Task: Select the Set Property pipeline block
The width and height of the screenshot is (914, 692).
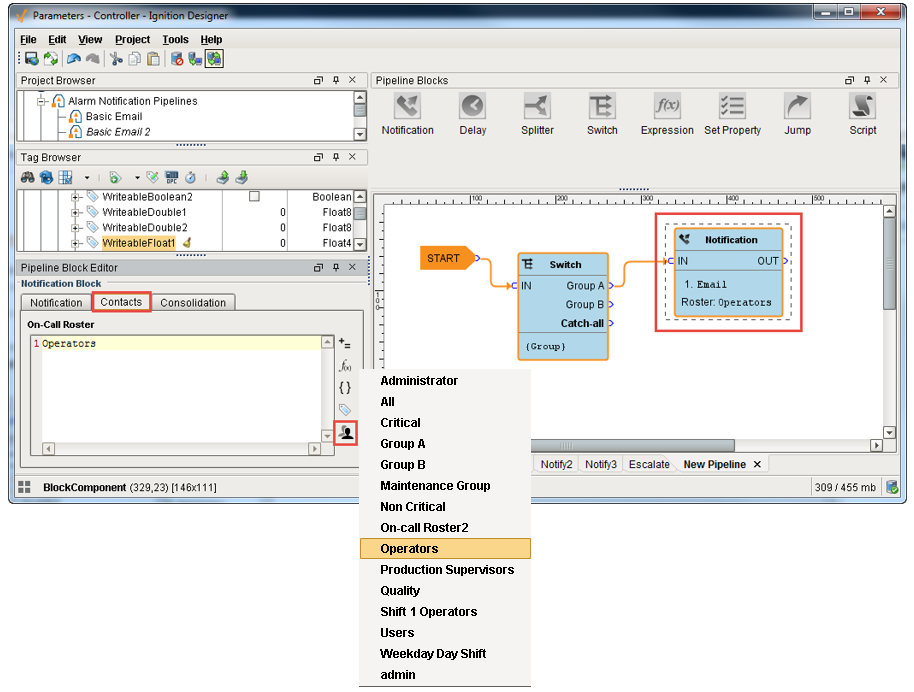Action: point(732,115)
